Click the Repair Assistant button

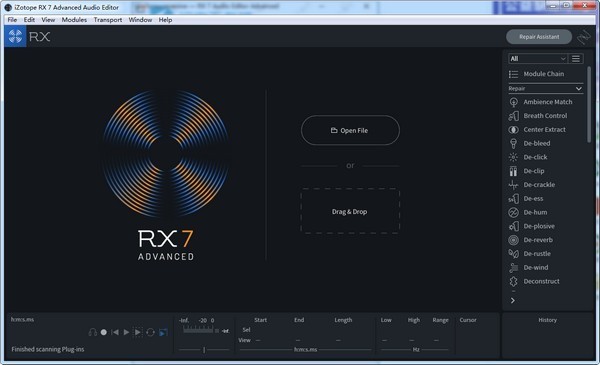[x=539, y=37]
